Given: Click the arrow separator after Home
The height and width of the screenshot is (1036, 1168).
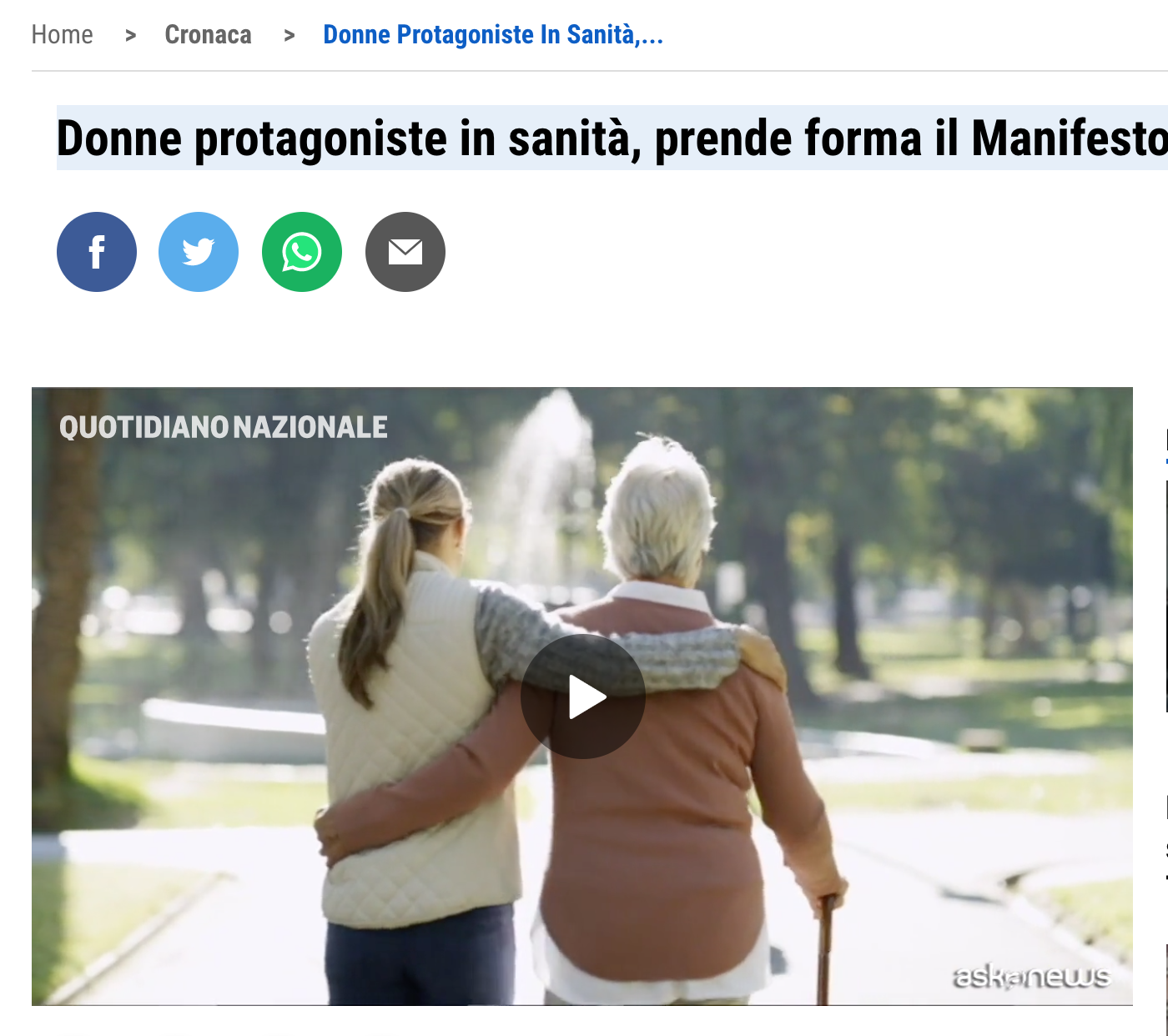Looking at the screenshot, I should 130,35.
